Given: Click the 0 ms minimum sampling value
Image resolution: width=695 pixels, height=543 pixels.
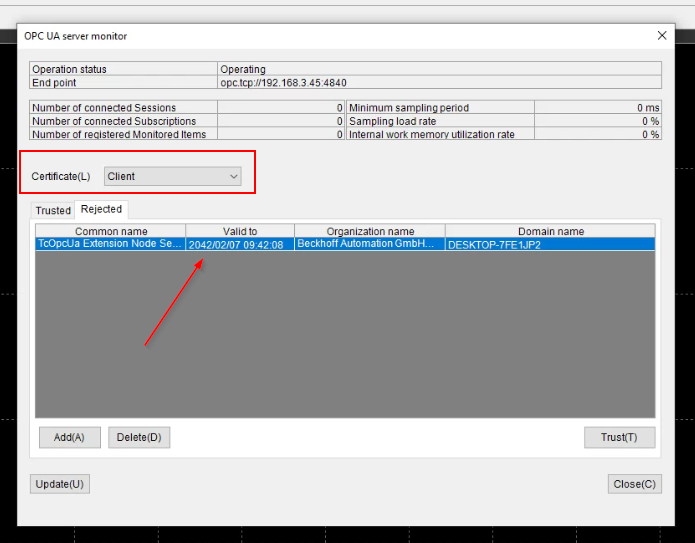Looking at the screenshot, I should pyautogui.click(x=648, y=108).
